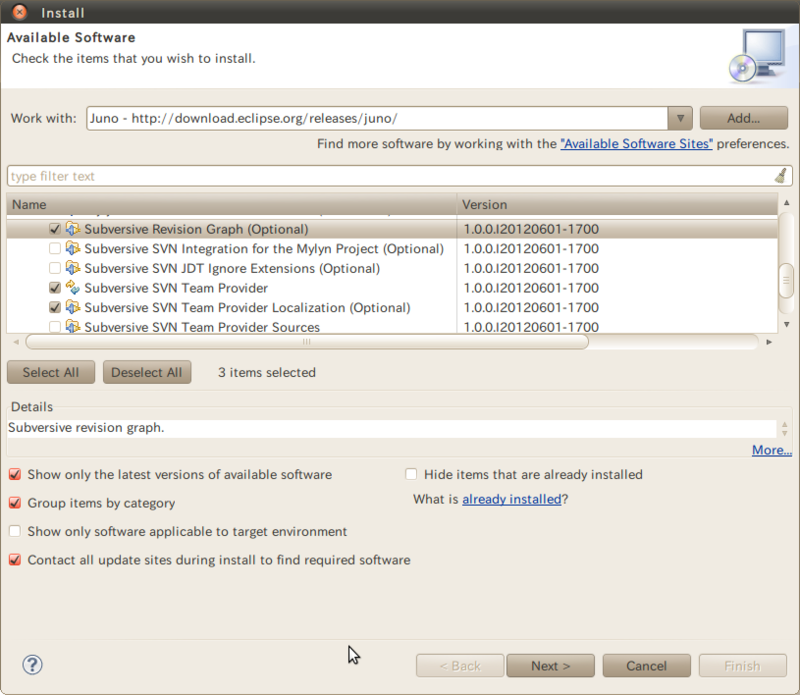Click the JDT Ignore Extensions feature icon

(73, 268)
